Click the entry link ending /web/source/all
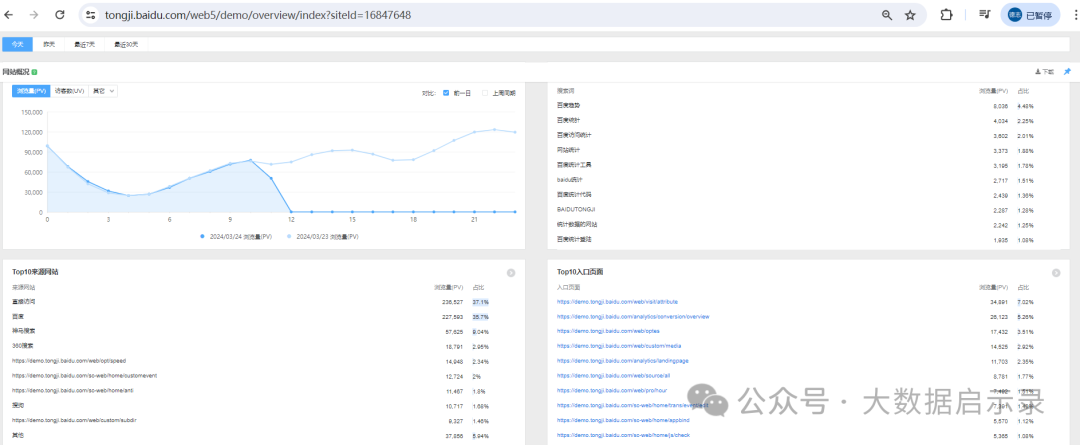1080x445 pixels. pyautogui.click(x=613, y=375)
